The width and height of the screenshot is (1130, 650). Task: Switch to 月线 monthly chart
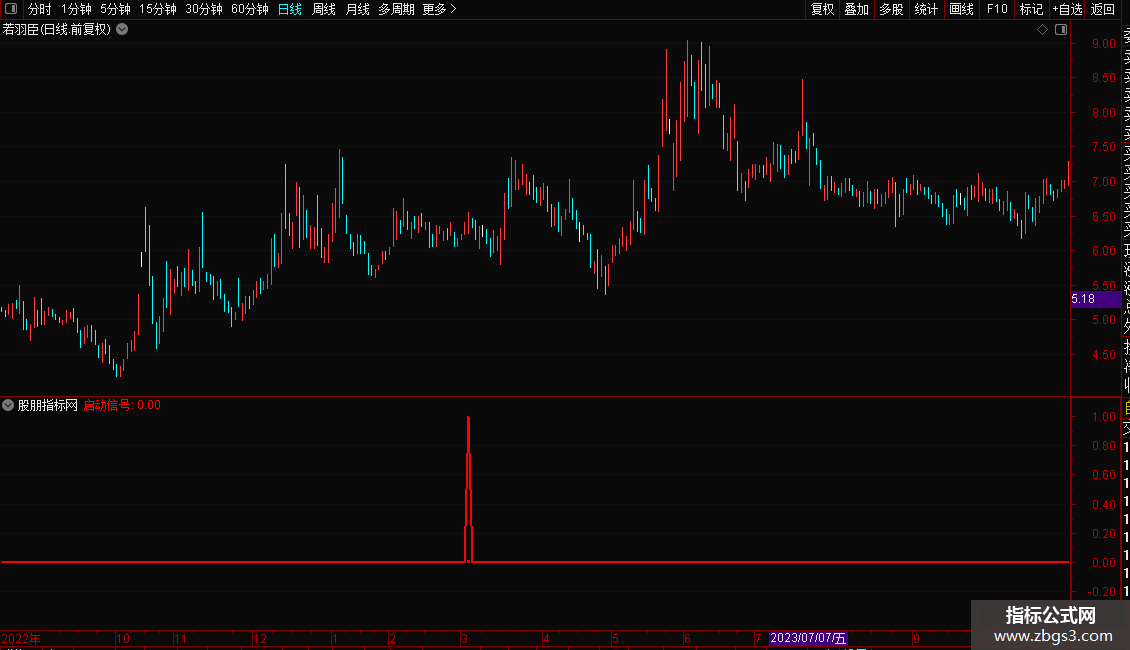[x=357, y=9]
